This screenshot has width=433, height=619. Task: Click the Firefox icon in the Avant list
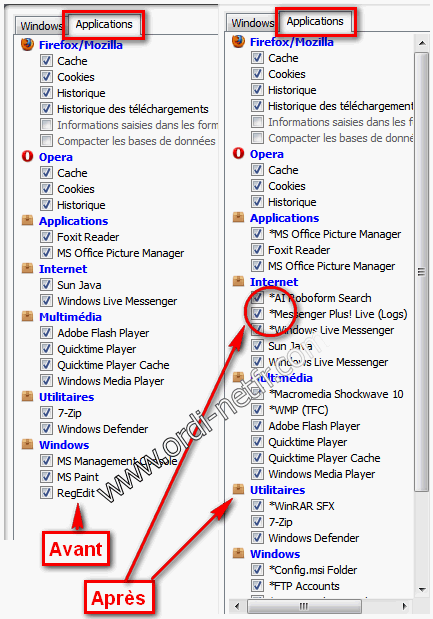[27, 45]
